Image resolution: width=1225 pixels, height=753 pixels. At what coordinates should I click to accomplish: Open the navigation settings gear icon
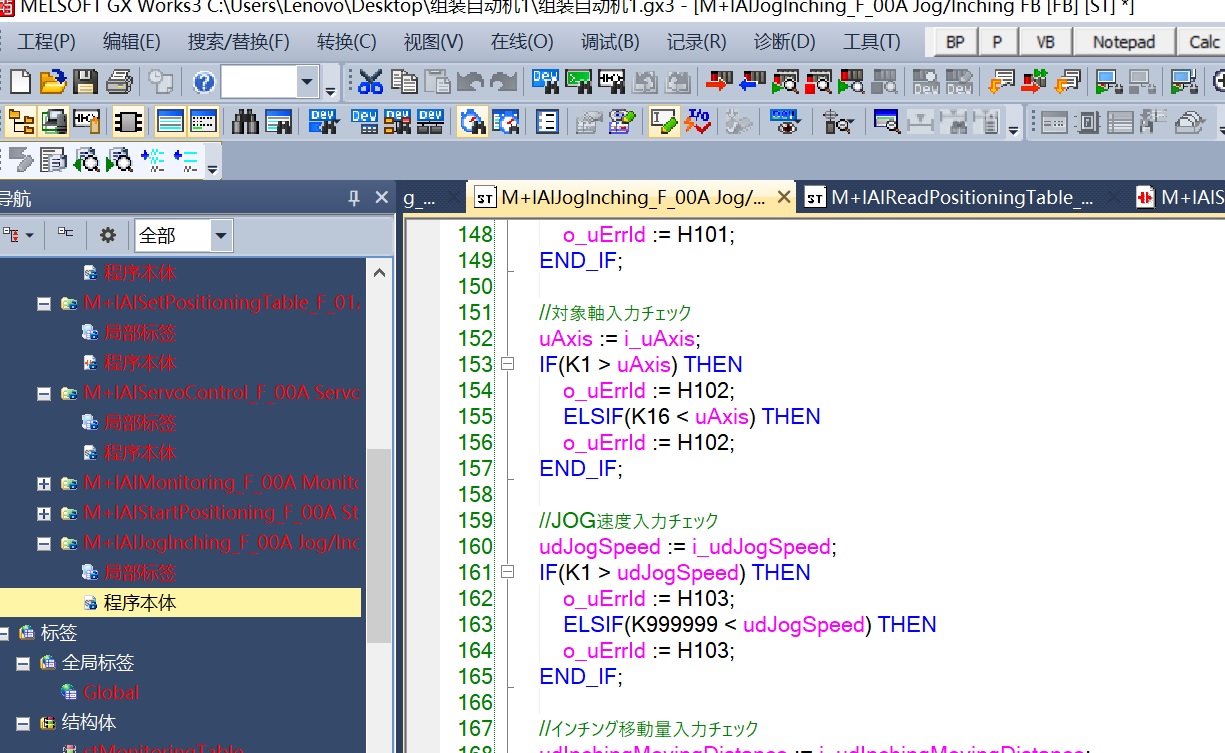point(108,235)
